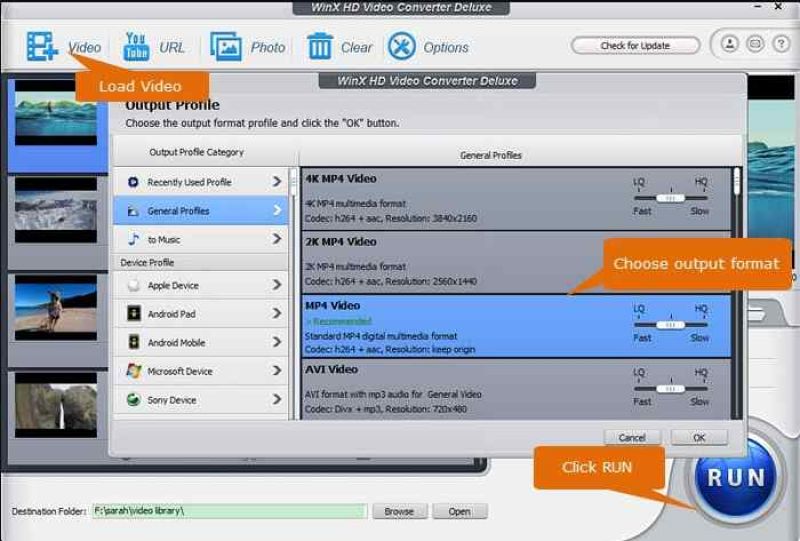This screenshot has height=541, width=800.
Task: Expand the to Music category arrow
Action: tap(277, 239)
